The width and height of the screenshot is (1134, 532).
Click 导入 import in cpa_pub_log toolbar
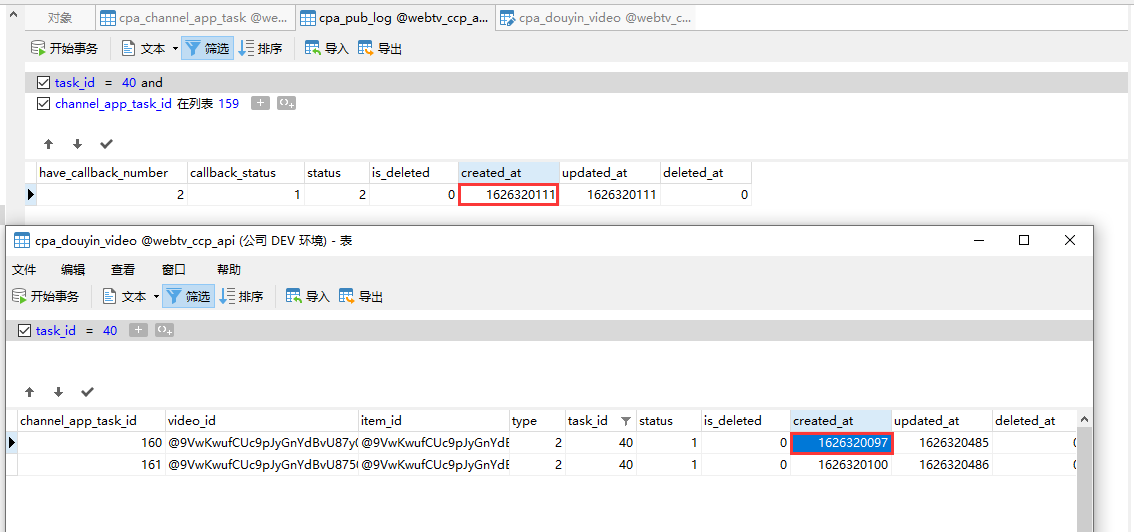[x=327, y=48]
